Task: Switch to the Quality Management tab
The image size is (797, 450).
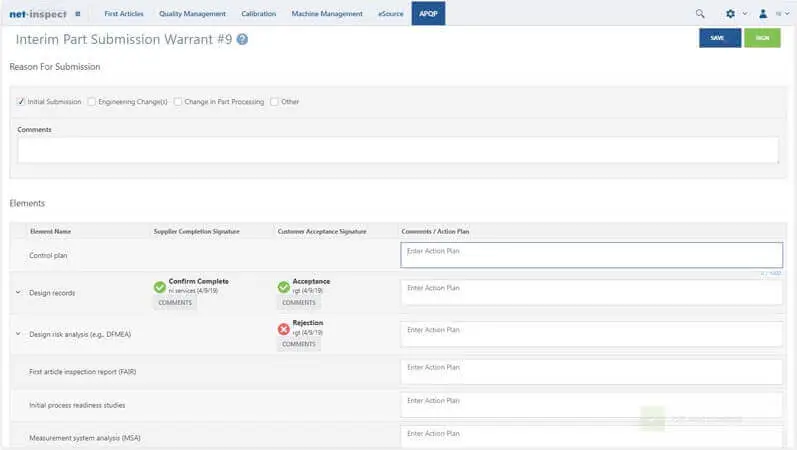Action: click(192, 14)
